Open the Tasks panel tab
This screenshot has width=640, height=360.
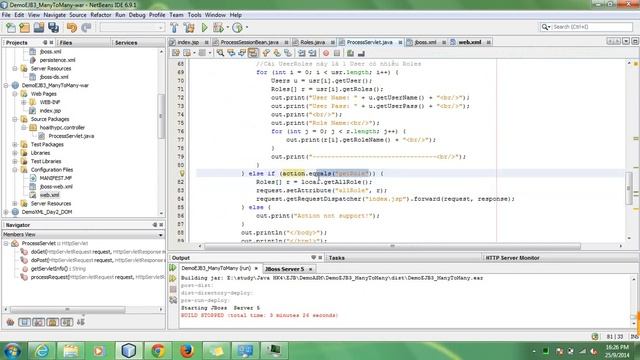(337, 258)
